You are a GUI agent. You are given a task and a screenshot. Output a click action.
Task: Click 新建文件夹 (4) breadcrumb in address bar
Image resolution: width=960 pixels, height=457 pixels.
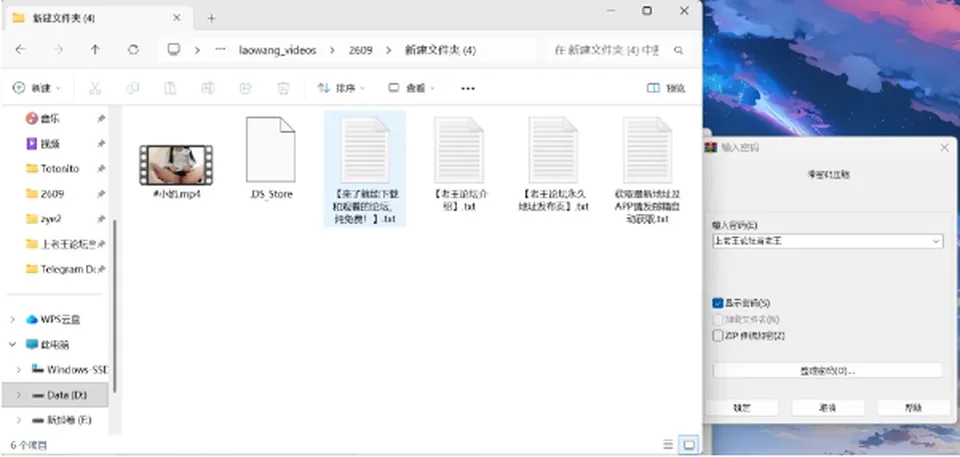(x=440, y=50)
